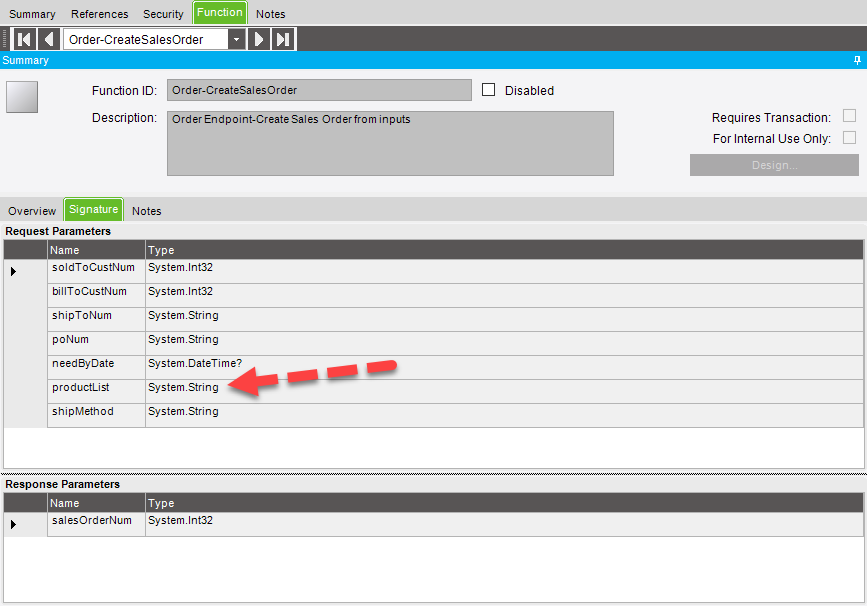Click Request Parameters Name column header
Image resolution: width=867 pixels, height=606 pixels.
point(96,250)
